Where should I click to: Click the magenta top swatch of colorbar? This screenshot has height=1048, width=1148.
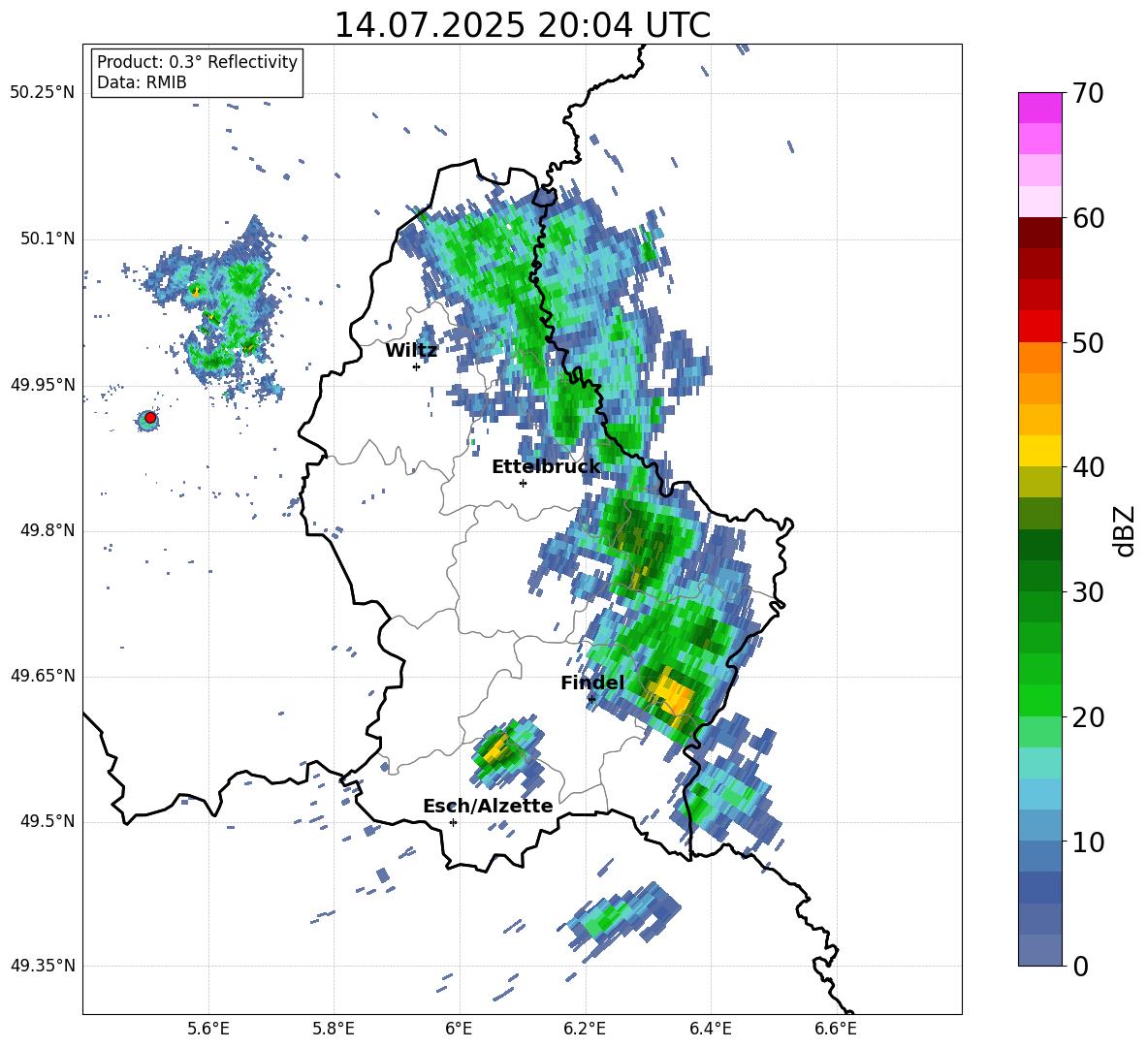[1039, 108]
